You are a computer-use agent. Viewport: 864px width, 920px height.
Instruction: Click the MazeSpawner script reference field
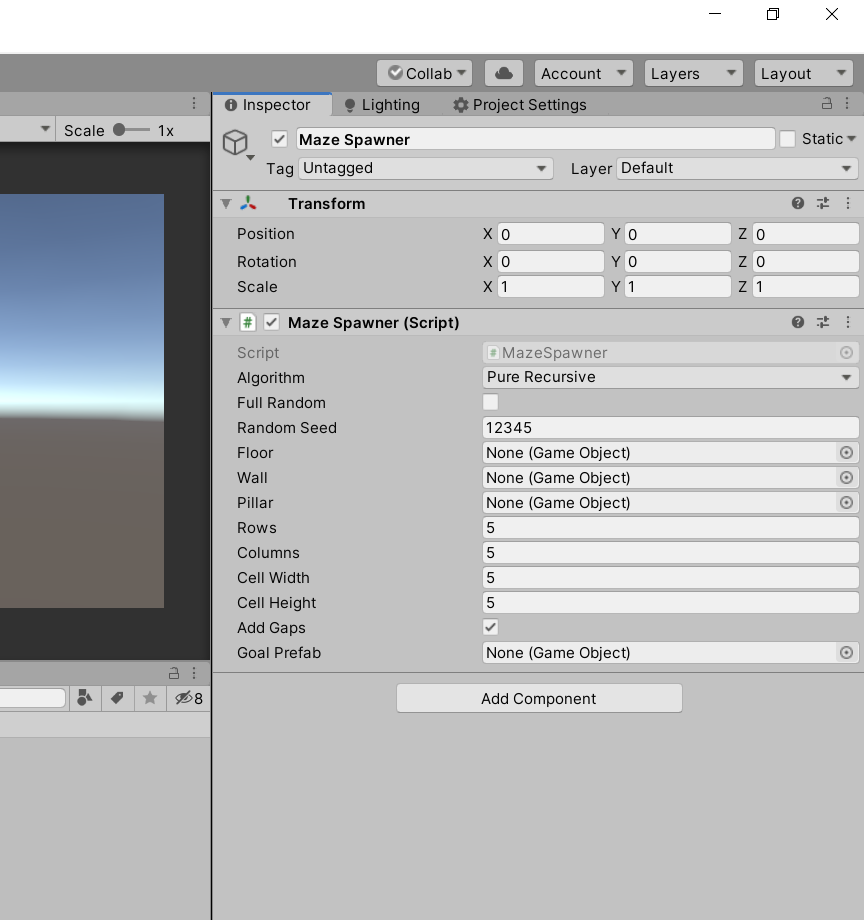670,353
